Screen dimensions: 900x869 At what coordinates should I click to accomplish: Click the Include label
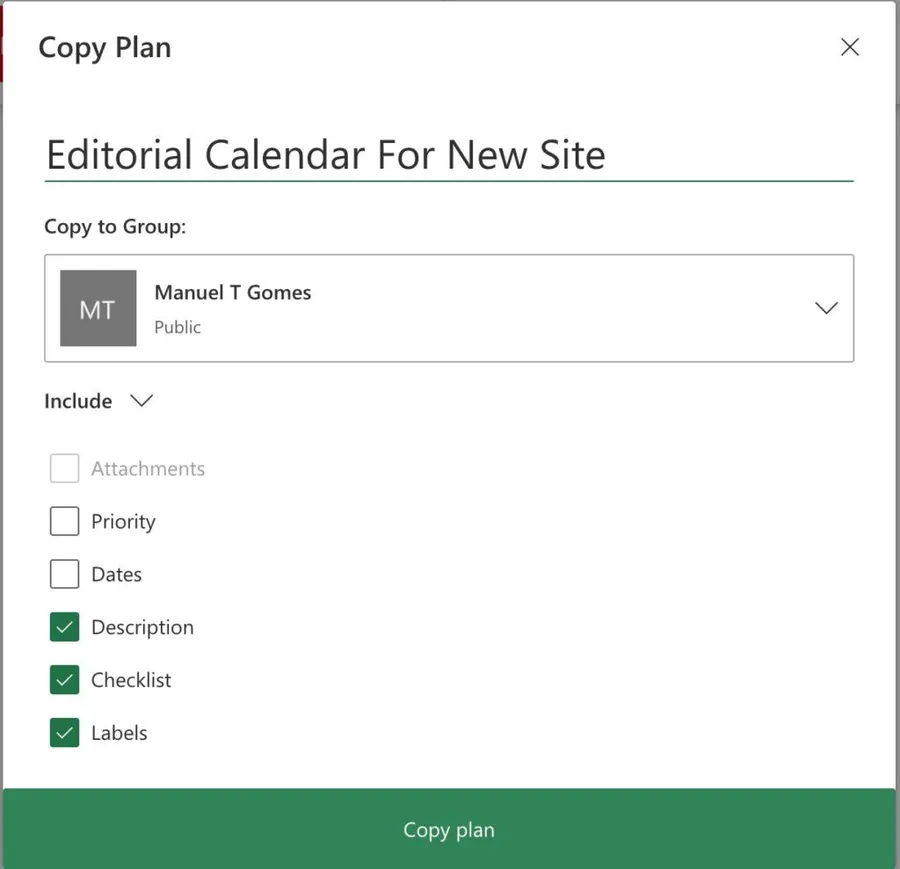click(x=78, y=401)
